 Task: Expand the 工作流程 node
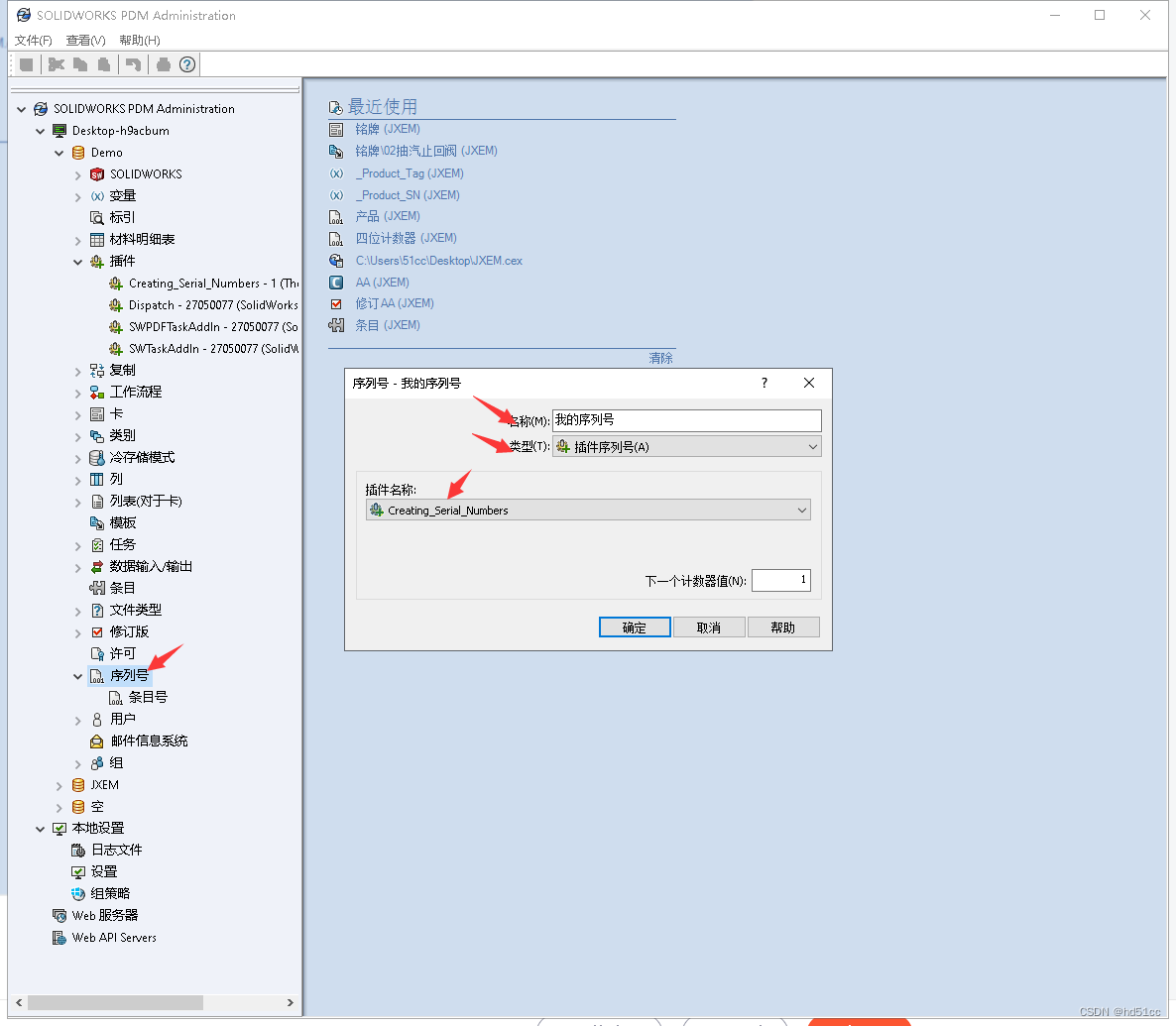pyautogui.click(x=78, y=393)
